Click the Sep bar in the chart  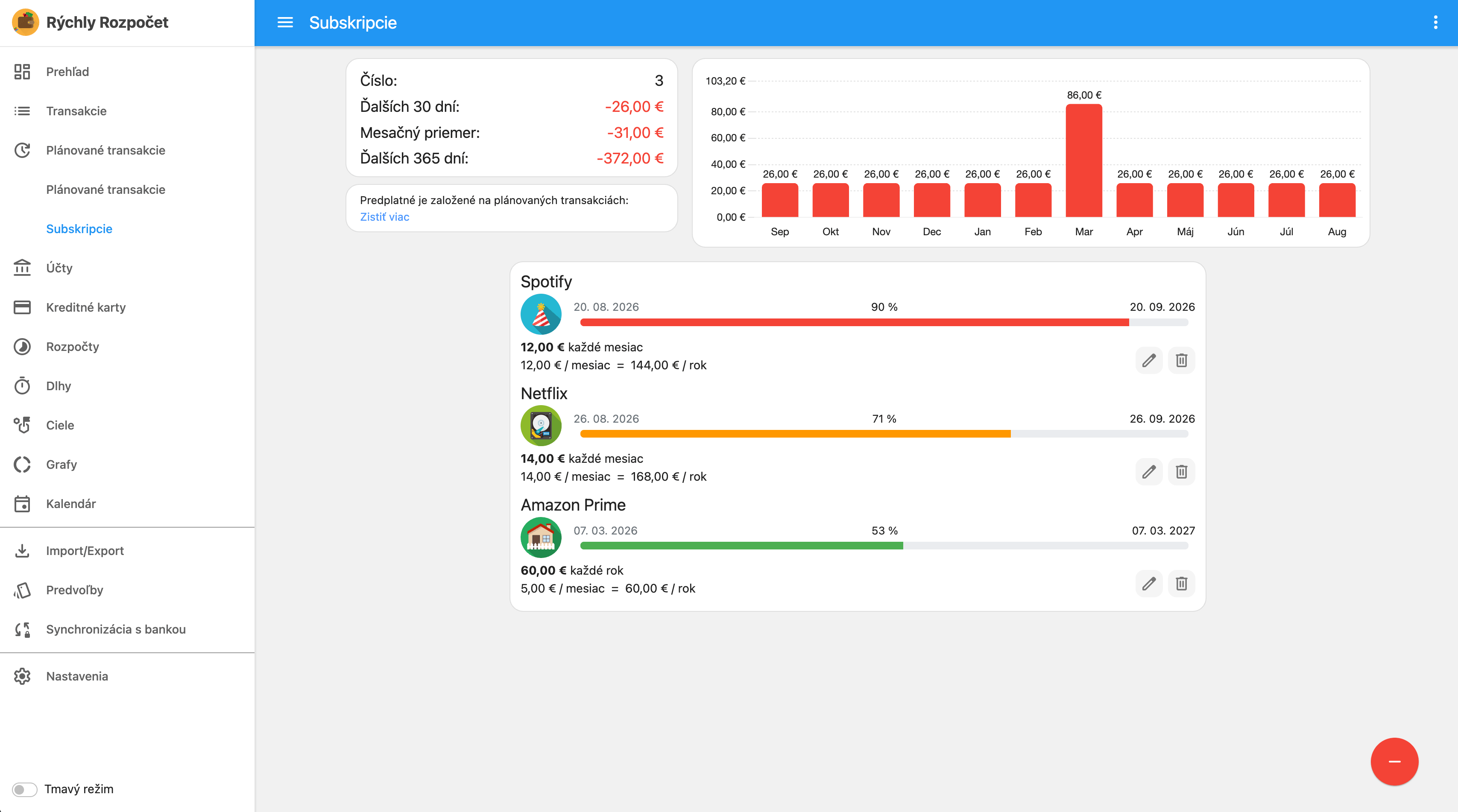[x=780, y=200]
